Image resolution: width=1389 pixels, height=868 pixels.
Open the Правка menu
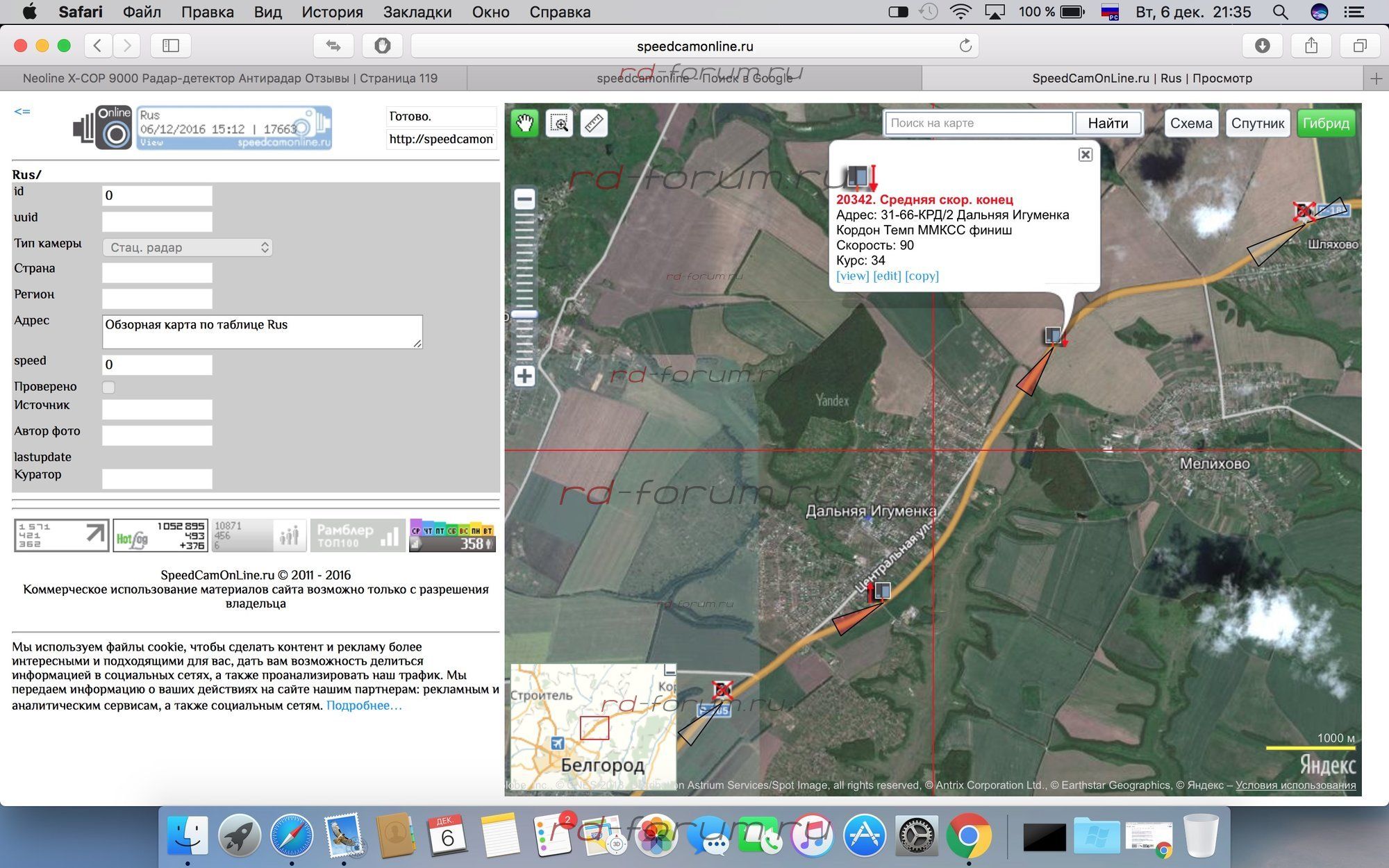pyautogui.click(x=207, y=12)
